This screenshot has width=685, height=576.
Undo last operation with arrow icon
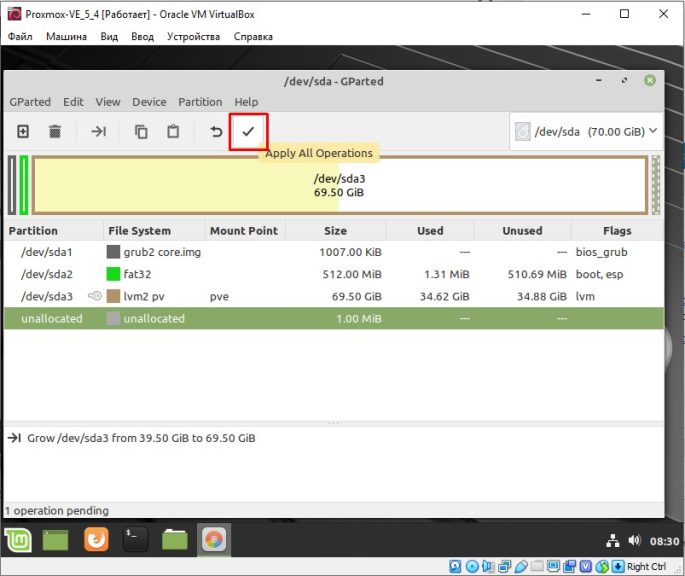(x=216, y=131)
